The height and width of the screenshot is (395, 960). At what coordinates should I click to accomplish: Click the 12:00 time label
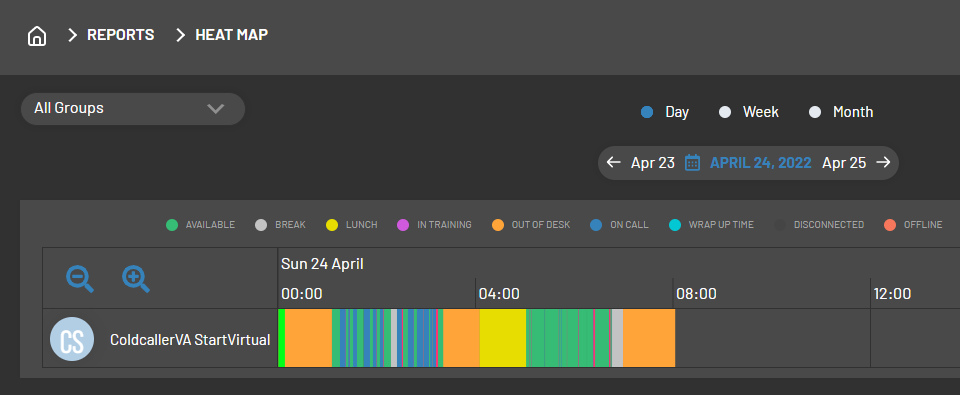892,294
